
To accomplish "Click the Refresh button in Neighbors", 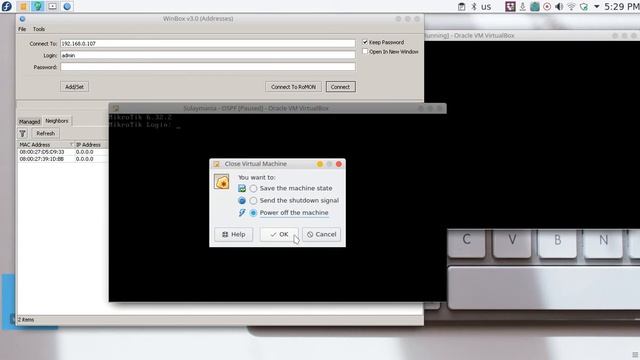I will 45,133.
